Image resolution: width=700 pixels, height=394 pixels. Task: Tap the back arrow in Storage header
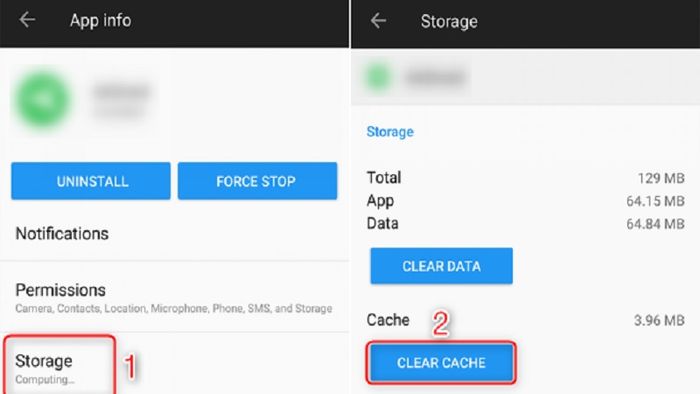click(x=378, y=21)
